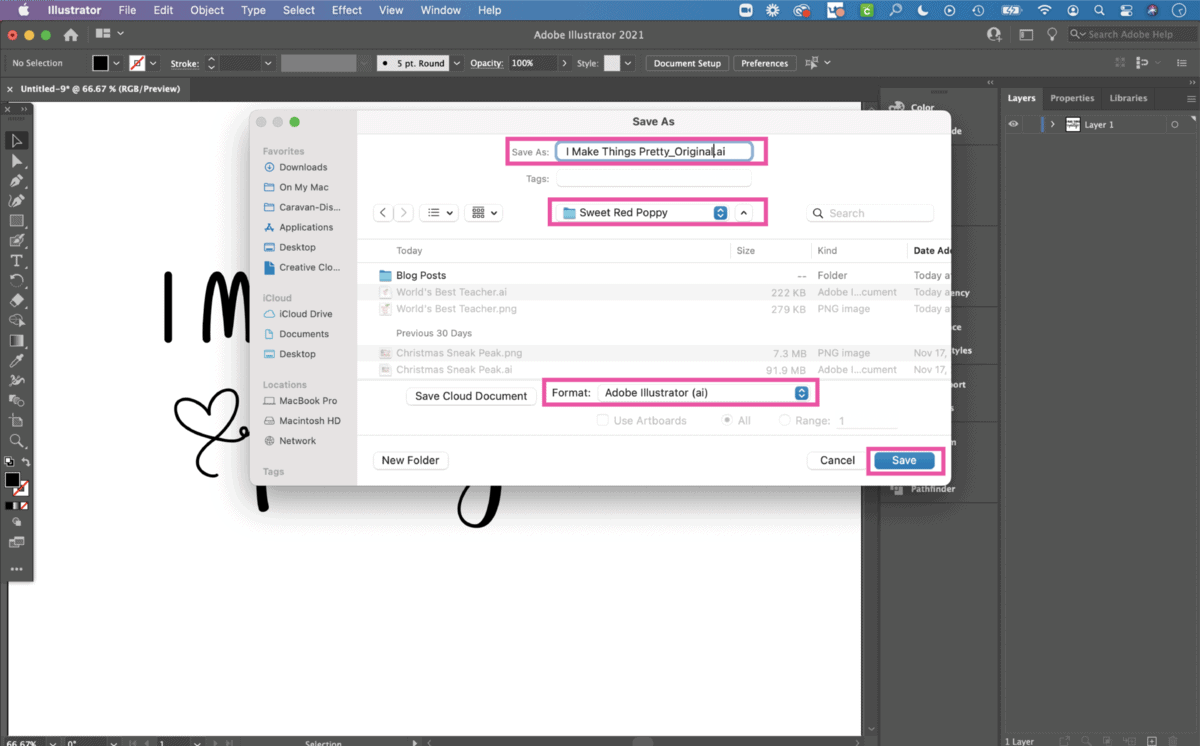Select the Direct Selection tool
Screen dimensions: 1200x746
click(x=17, y=160)
